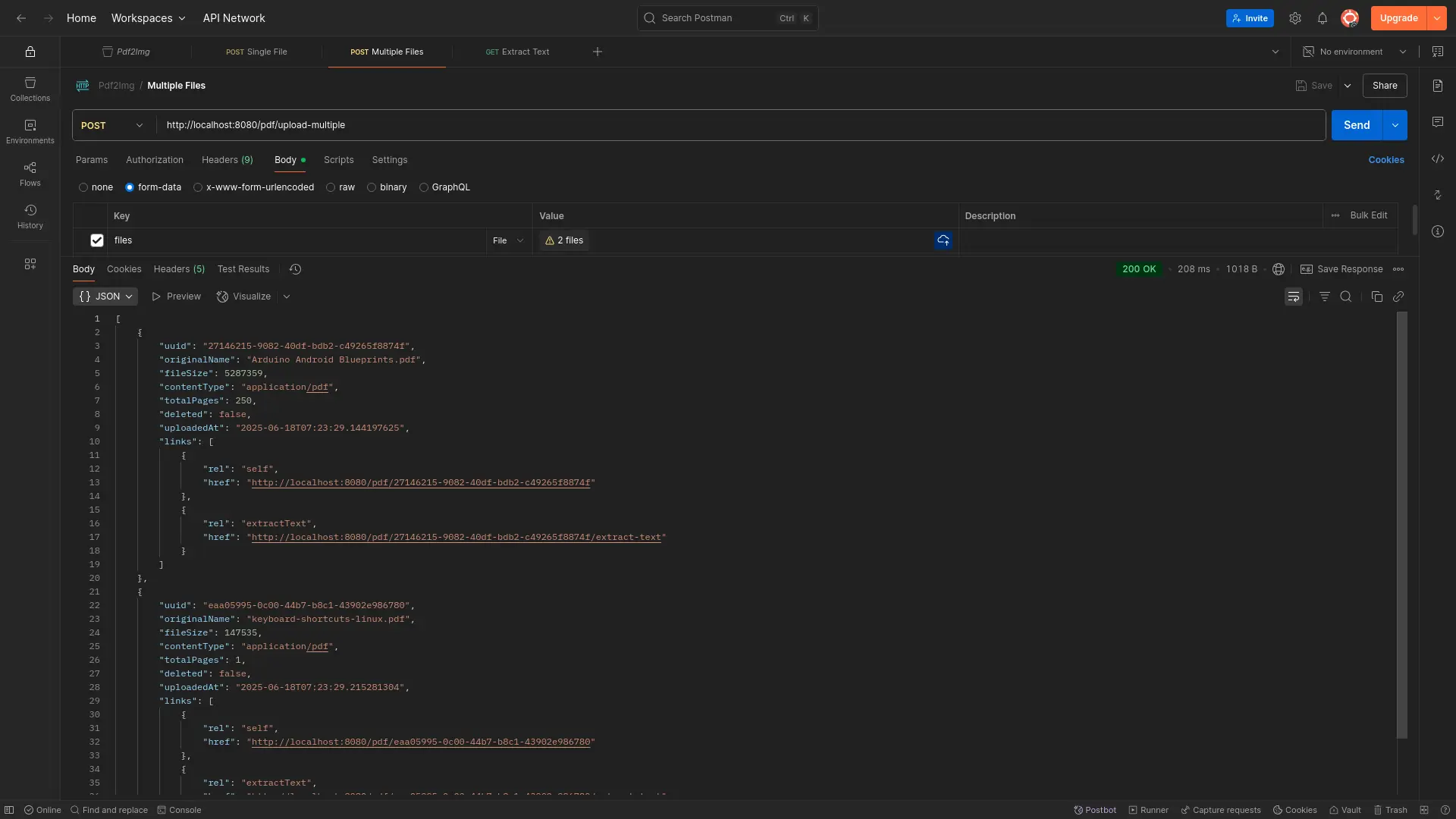Open the response history clock icon
The height and width of the screenshot is (819, 1456).
(x=296, y=269)
